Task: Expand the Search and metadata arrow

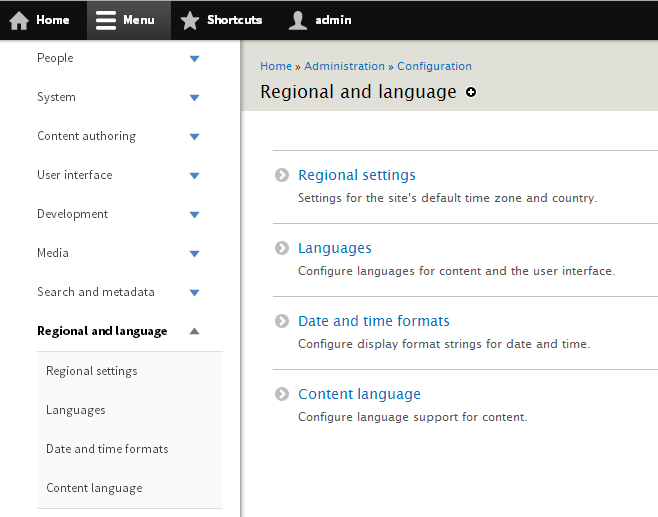Action: [194, 293]
